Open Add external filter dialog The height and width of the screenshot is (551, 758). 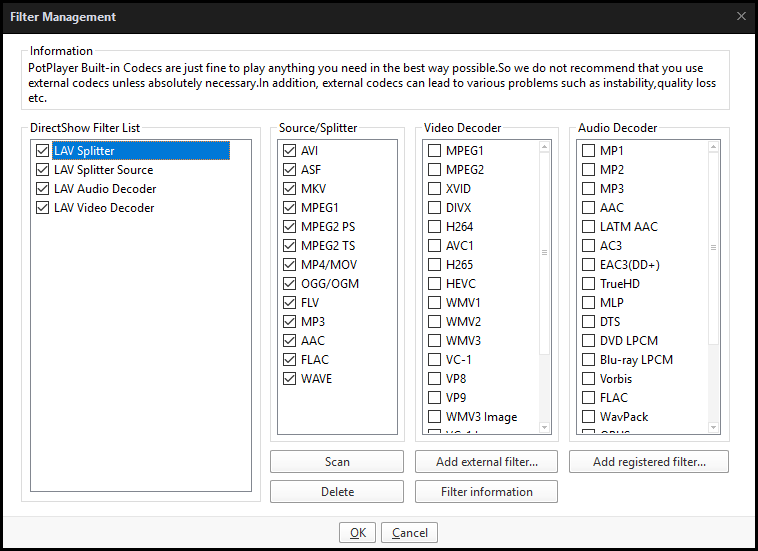486,462
